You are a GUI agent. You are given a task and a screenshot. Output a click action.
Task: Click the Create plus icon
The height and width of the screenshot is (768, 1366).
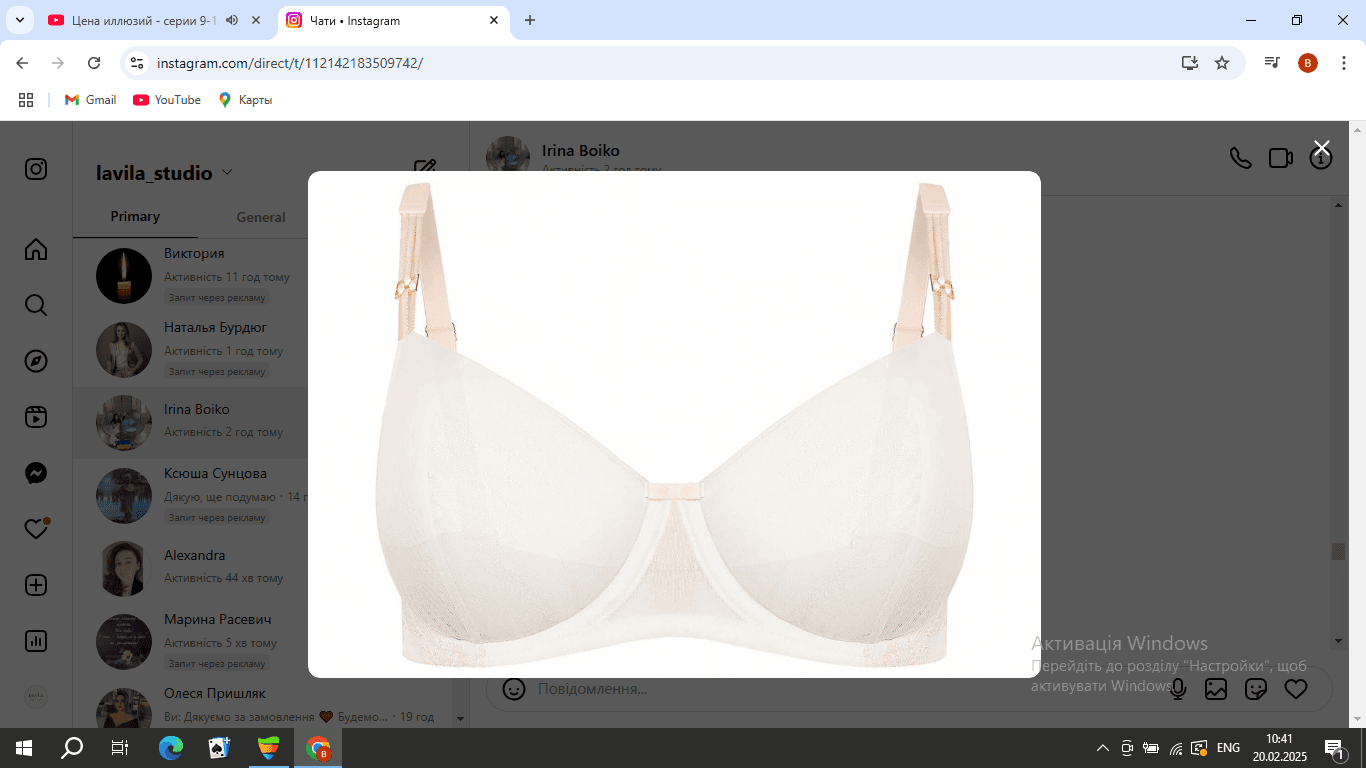(36, 585)
